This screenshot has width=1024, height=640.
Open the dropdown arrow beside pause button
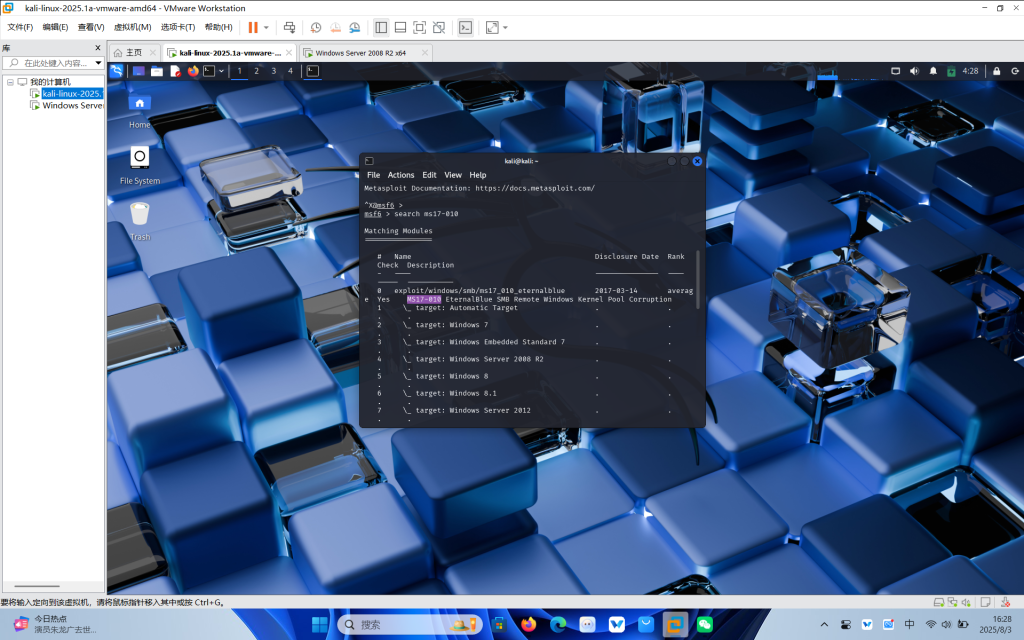[x=266, y=27]
